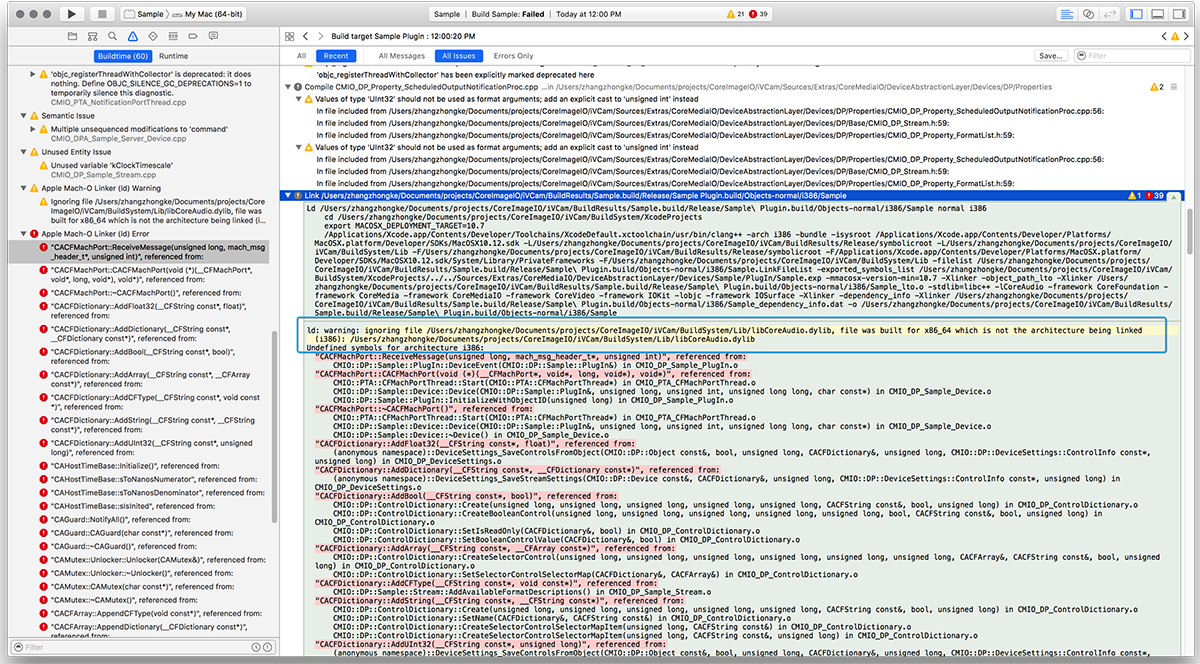Click the Save... button
This screenshot has height=664, width=1200.
point(1050,56)
